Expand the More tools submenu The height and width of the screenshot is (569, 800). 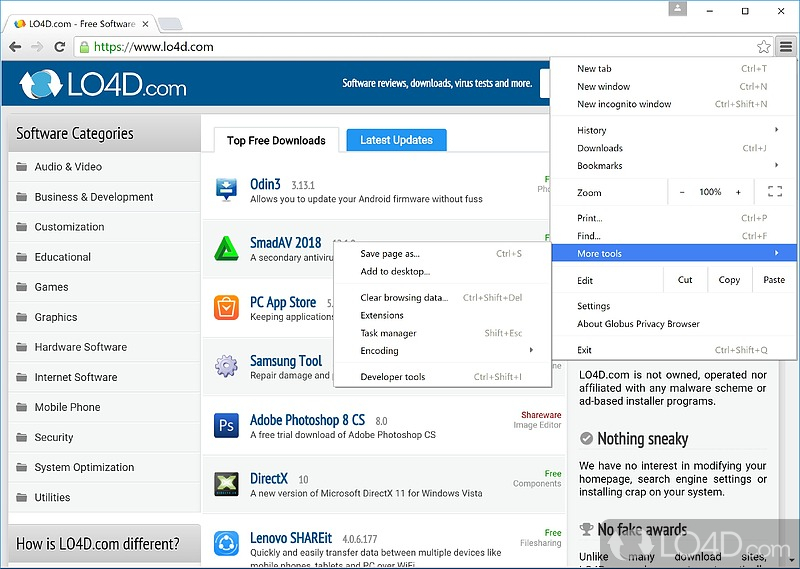674,253
